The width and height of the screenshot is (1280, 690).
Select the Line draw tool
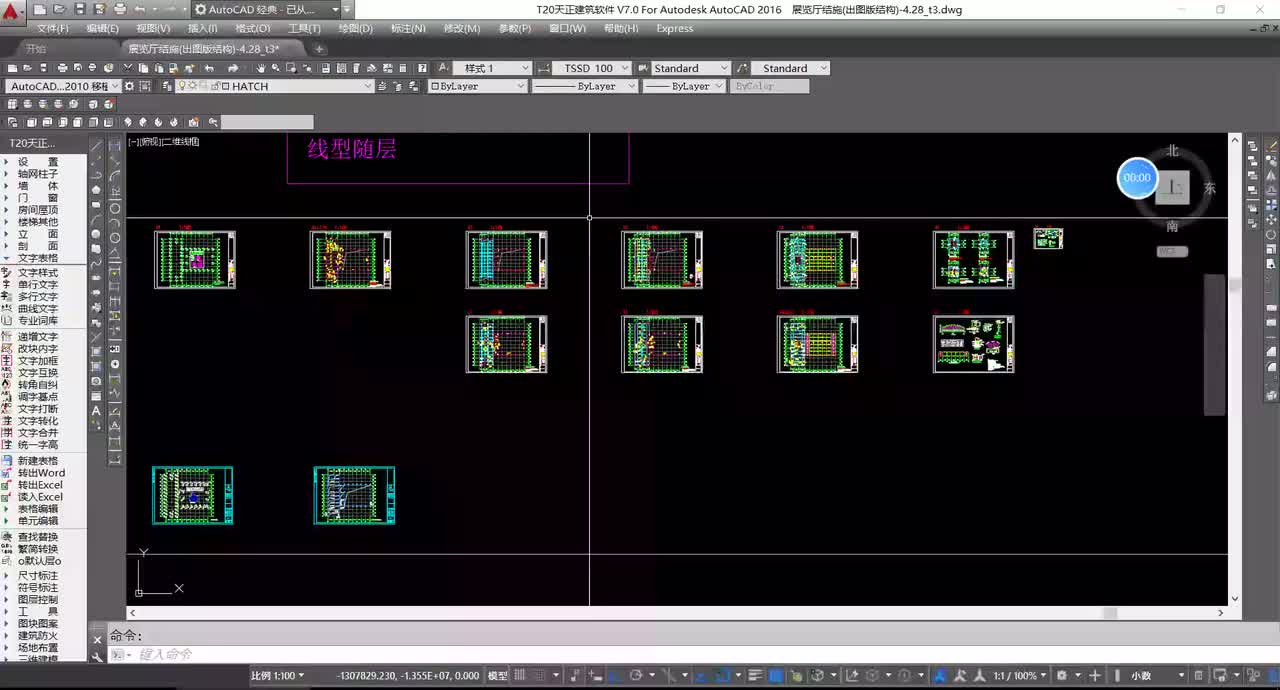pyautogui.click(x=96, y=146)
